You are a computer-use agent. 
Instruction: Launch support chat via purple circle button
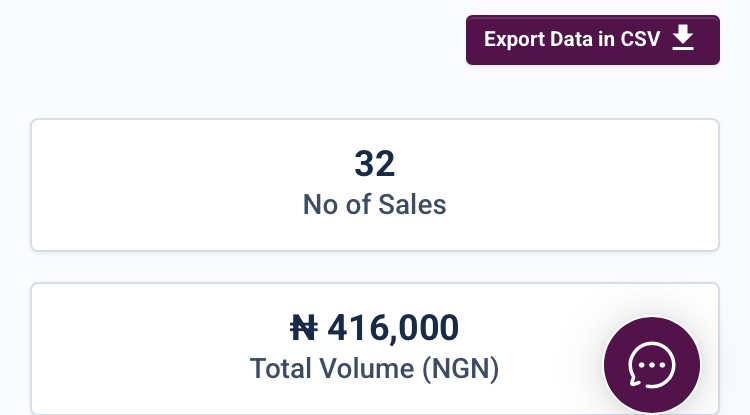(652, 365)
